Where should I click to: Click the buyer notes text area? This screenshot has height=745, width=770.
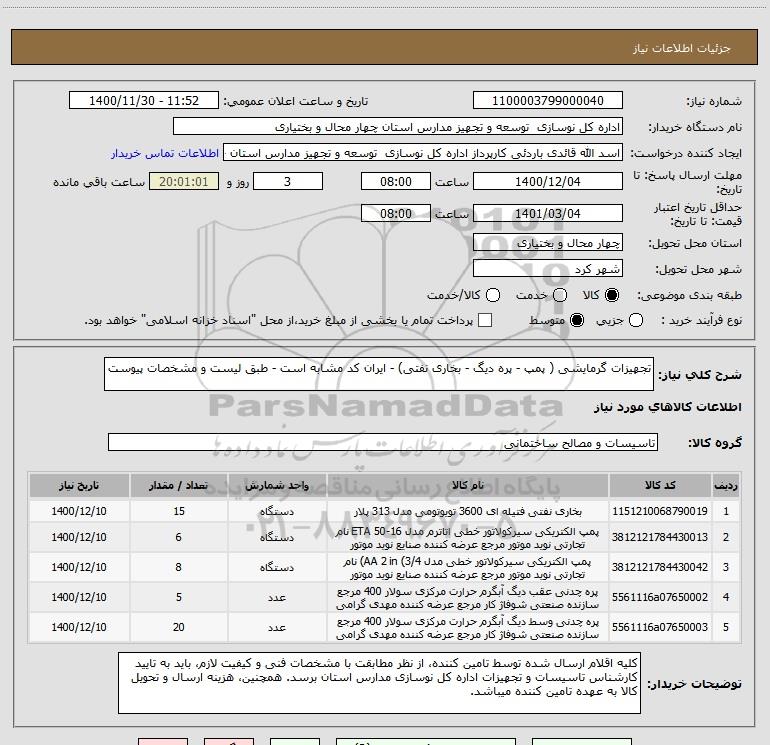379,683
